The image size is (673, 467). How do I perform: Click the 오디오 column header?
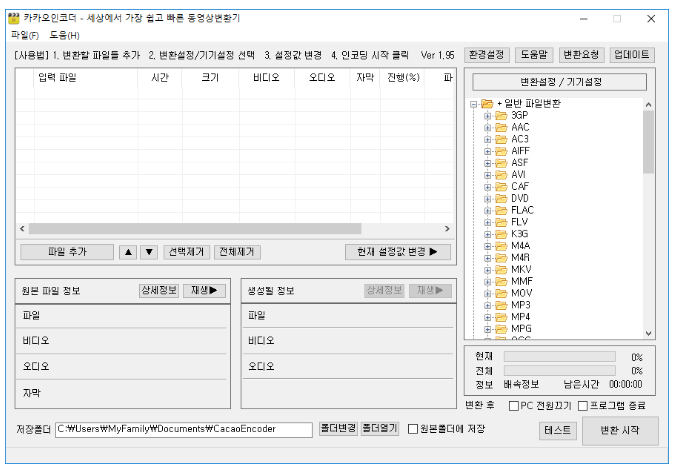click(322, 78)
